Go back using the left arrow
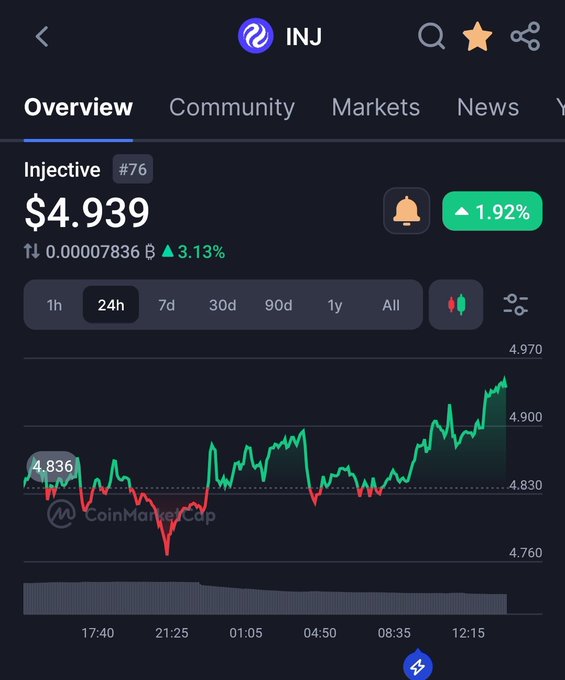 [x=42, y=36]
